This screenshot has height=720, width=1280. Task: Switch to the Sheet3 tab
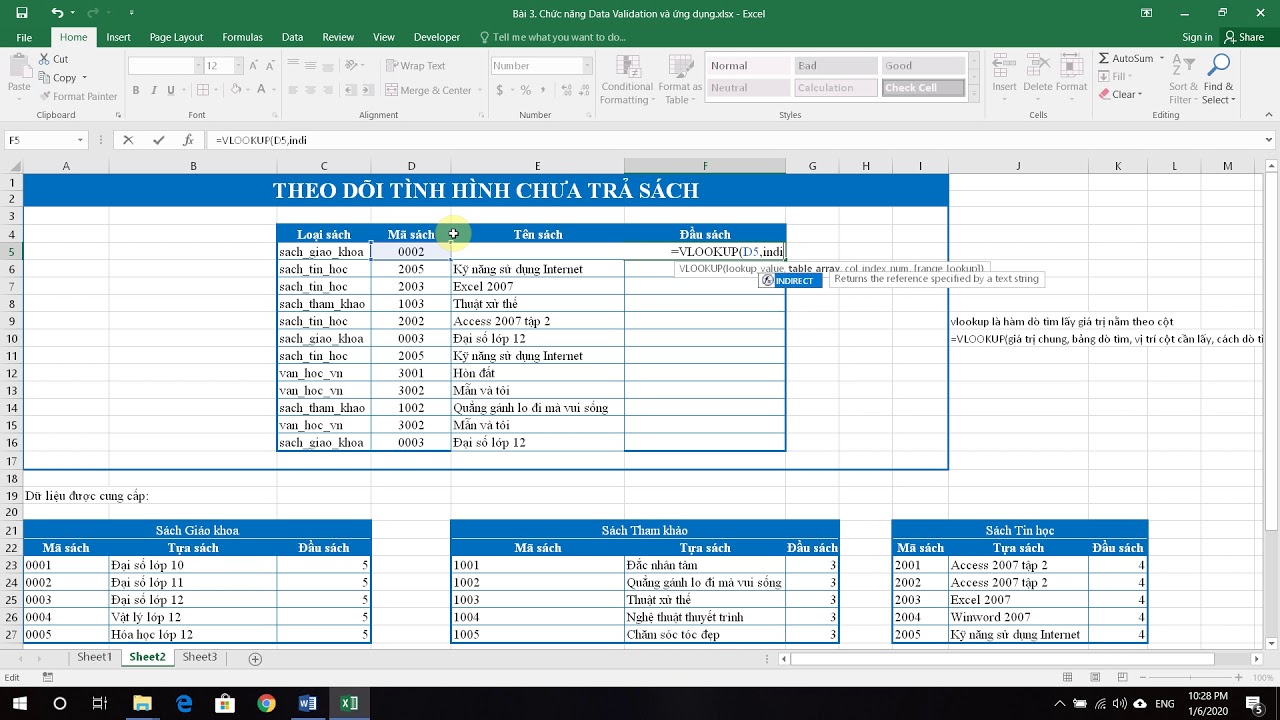pyautogui.click(x=199, y=657)
